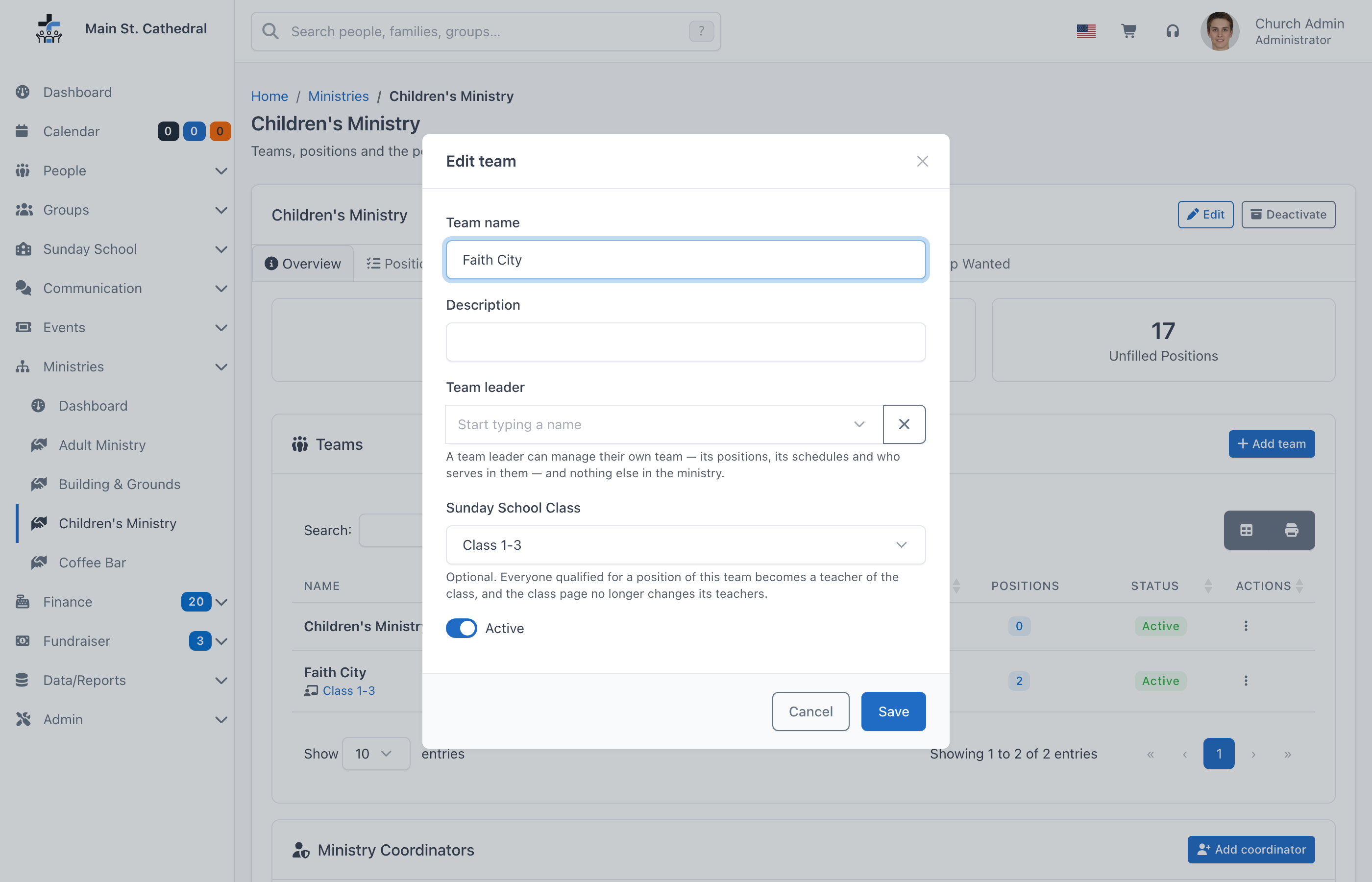Open Coffee Bar in the sidebar
The height and width of the screenshot is (882, 1372).
click(x=92, y=563)
